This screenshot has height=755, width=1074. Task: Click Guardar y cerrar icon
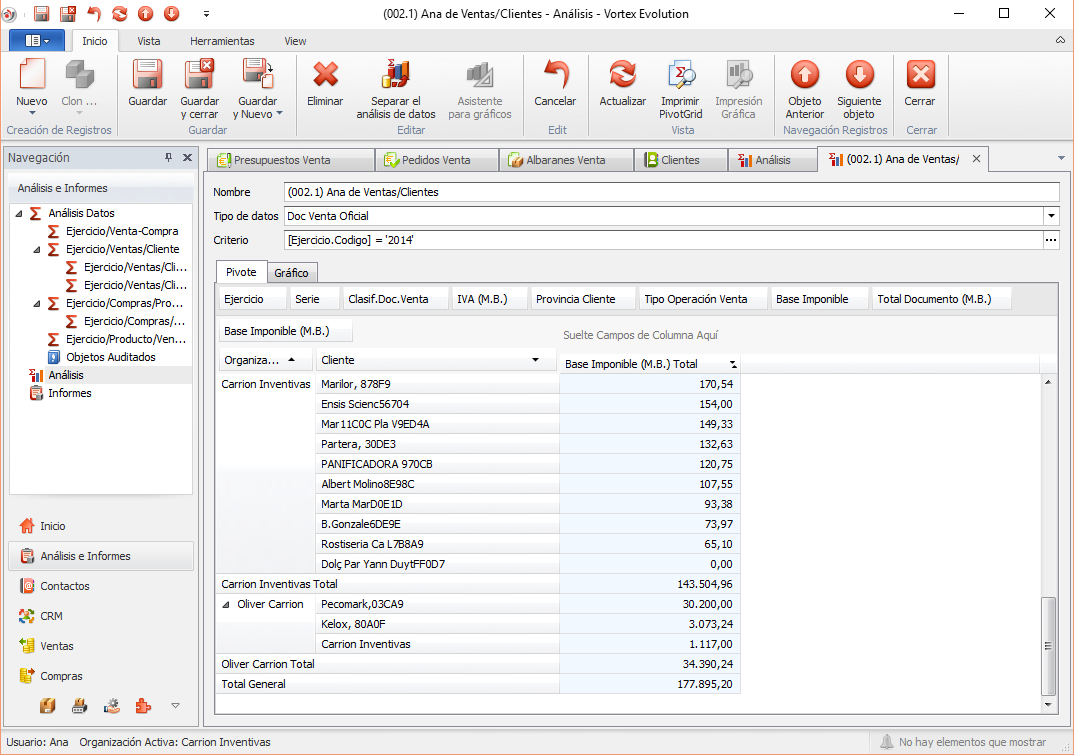pos(200,77)
